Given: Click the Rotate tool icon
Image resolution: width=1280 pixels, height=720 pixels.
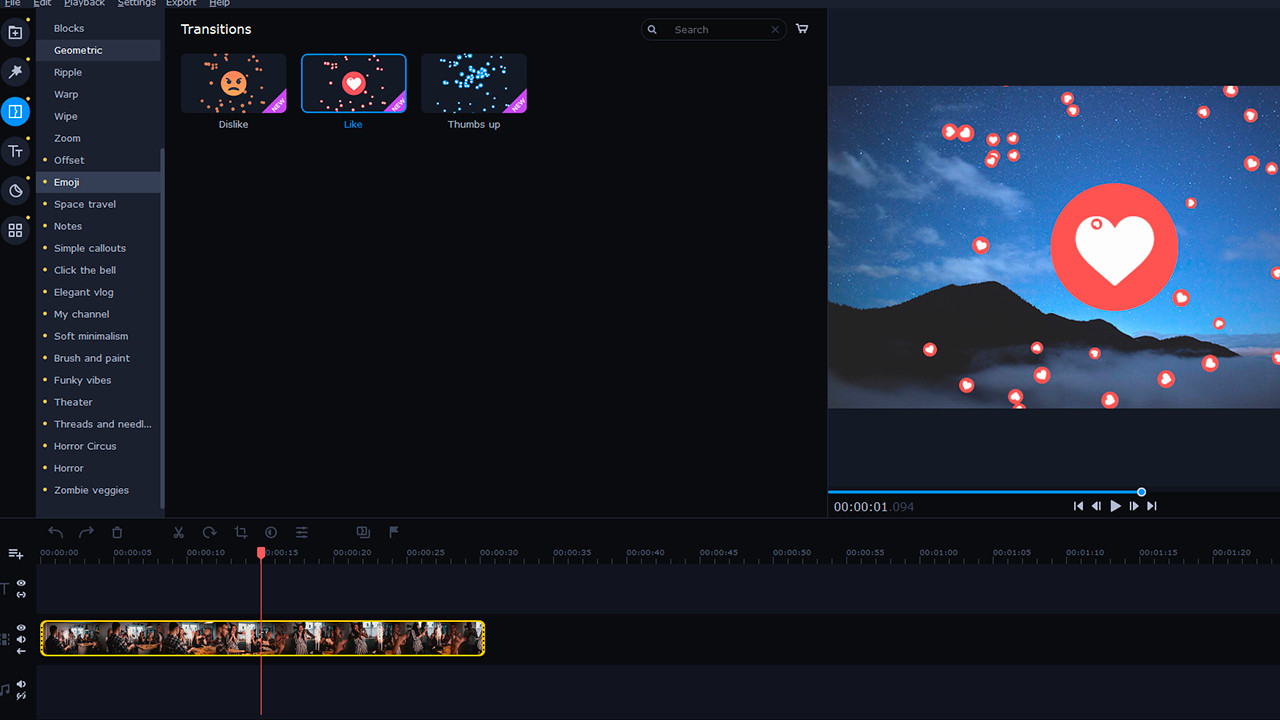Looking at the screenshot, I should [x=208, y=532].
